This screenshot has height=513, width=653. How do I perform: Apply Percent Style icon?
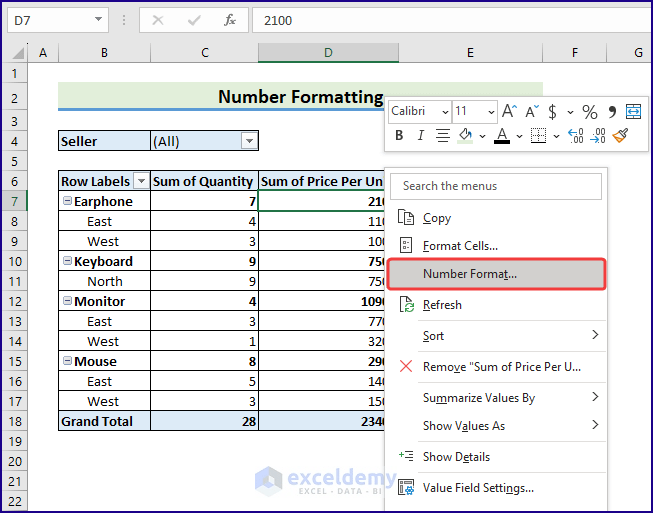coord(589,111)
